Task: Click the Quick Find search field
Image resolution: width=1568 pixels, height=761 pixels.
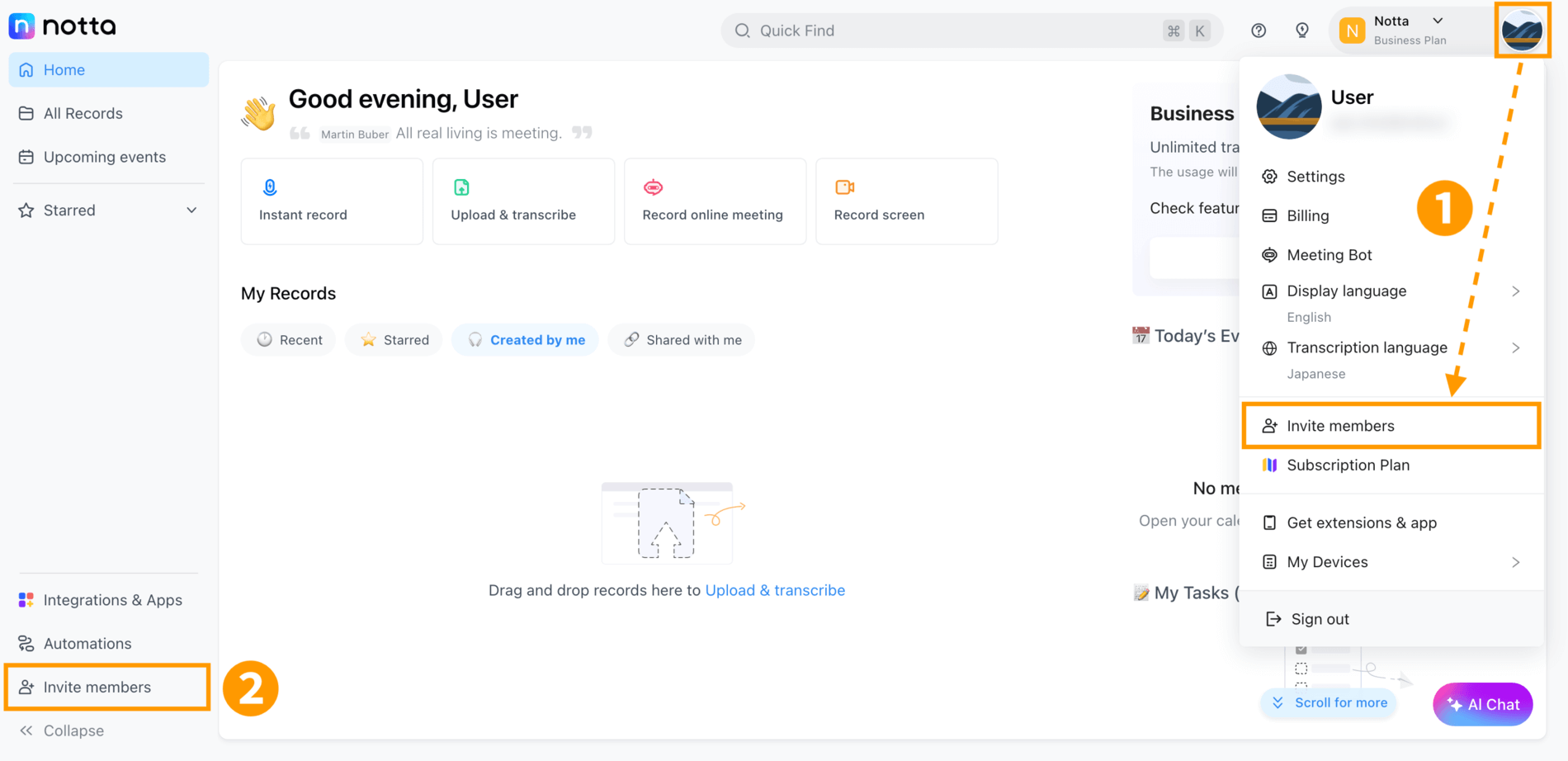Action: (x=971, y=31)
